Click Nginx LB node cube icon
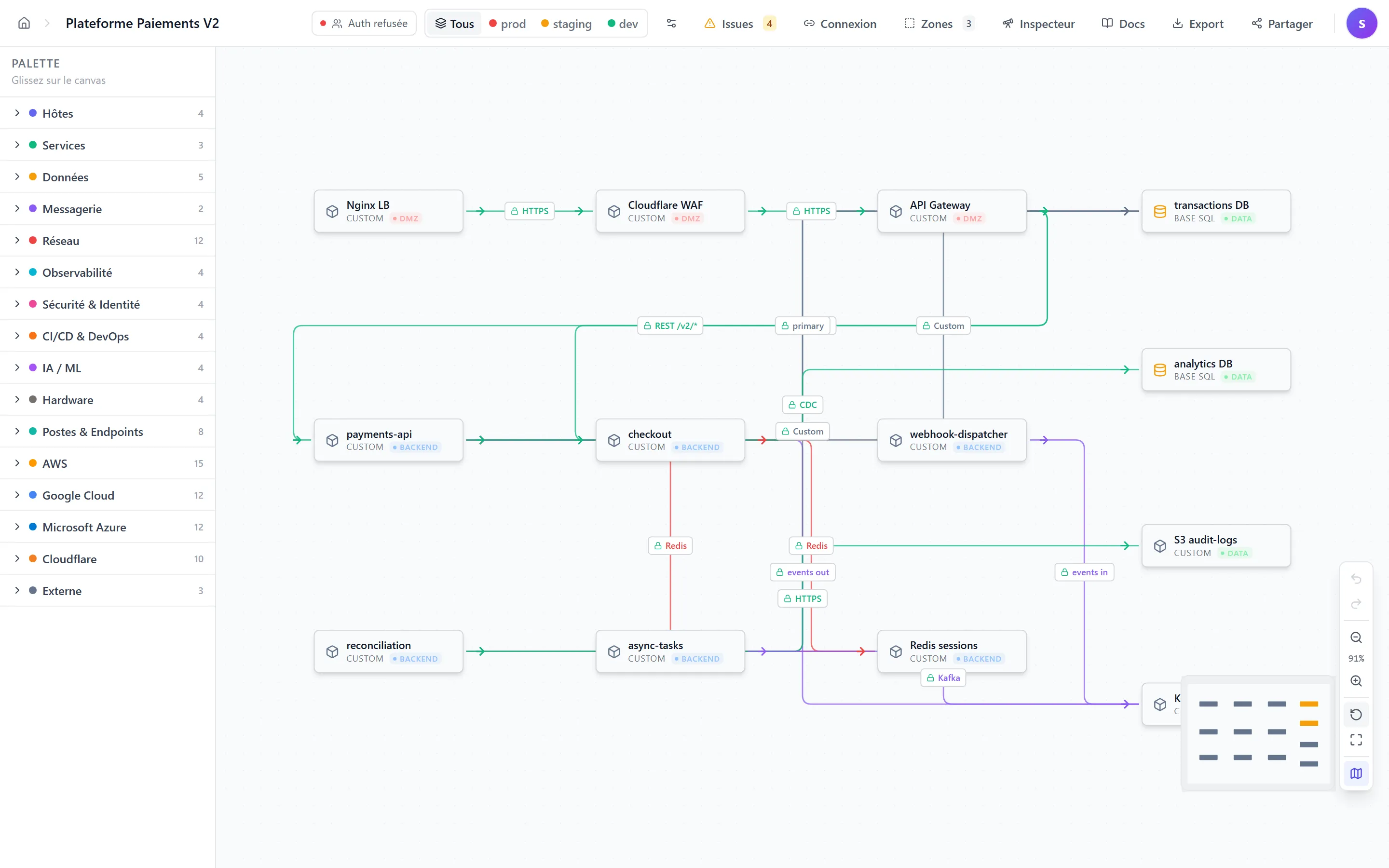The width and height of the screenshot is (1389, 868). 332,211
